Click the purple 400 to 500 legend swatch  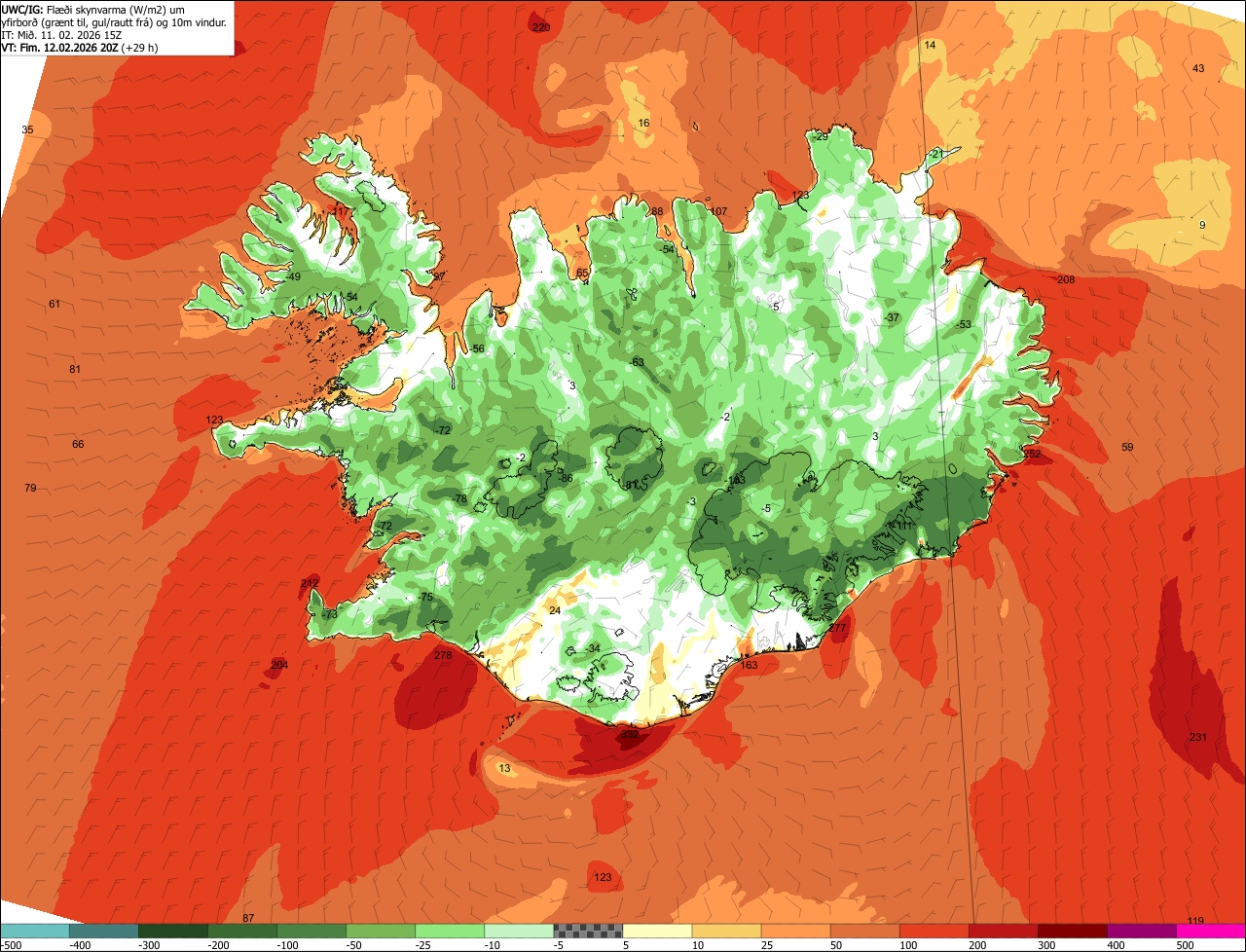click(1141, 931)
